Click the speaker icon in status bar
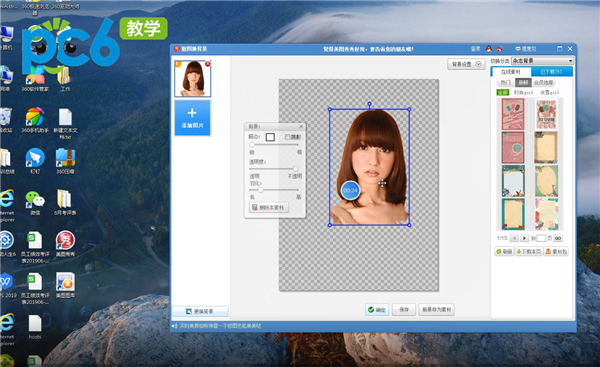Viewport: 600px width, 367px height. tap(174, 326)
